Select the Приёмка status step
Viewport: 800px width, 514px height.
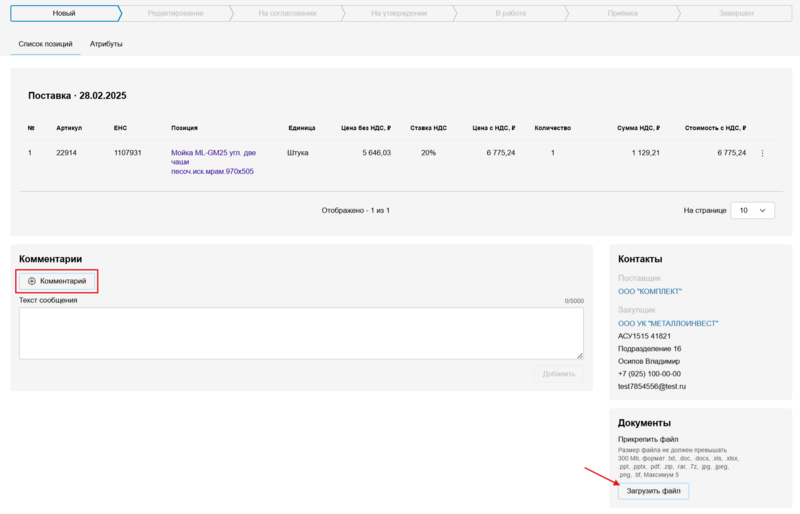pos(622,13)
